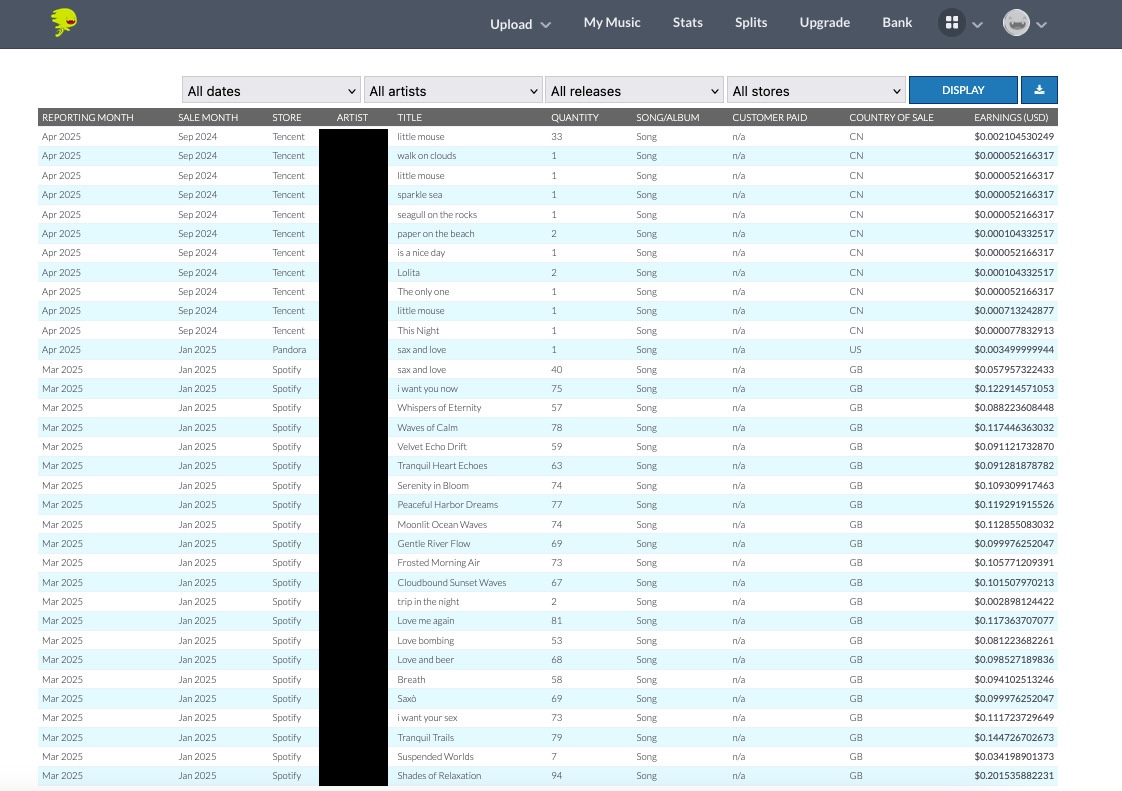Click the download report icon button
Image resolution: width=1122 pixels, height=791 pixels.
pos(1039,90)
